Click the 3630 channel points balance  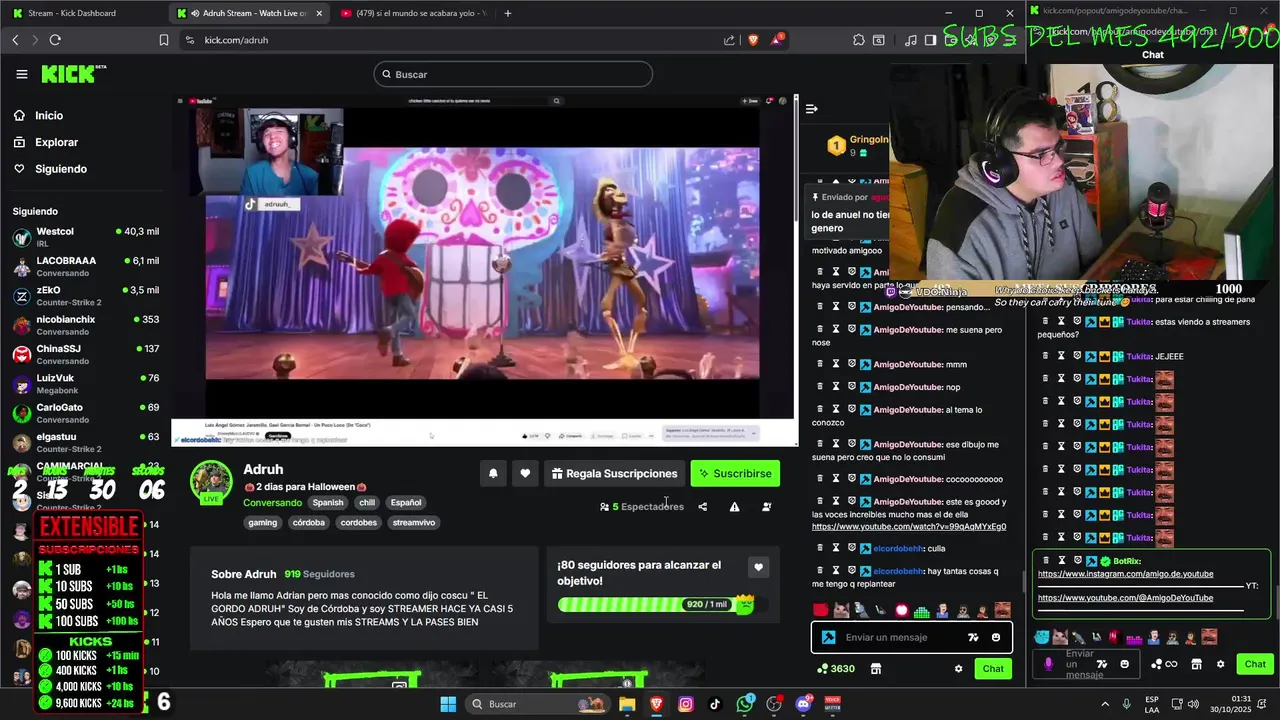(x=836, y=669)
